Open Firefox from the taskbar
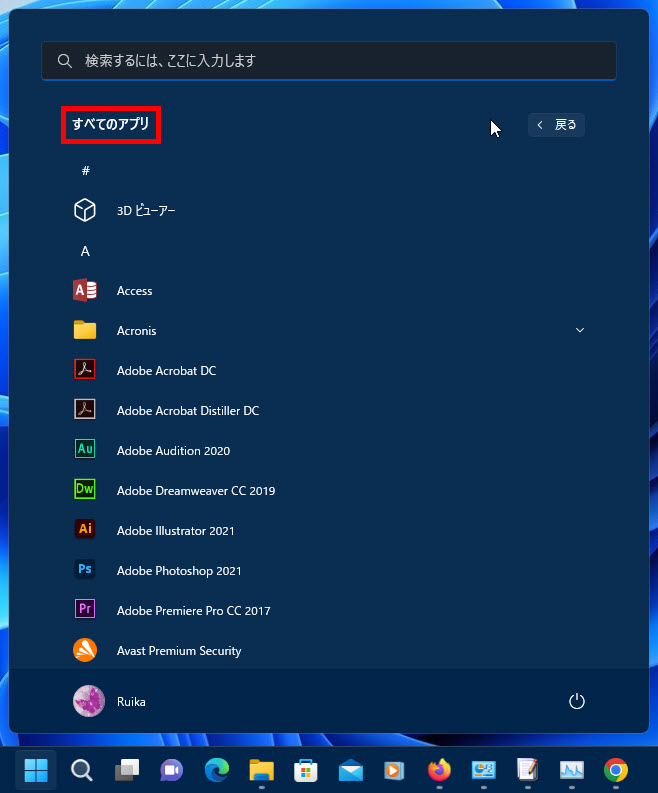658x793 pixels. 438,770
